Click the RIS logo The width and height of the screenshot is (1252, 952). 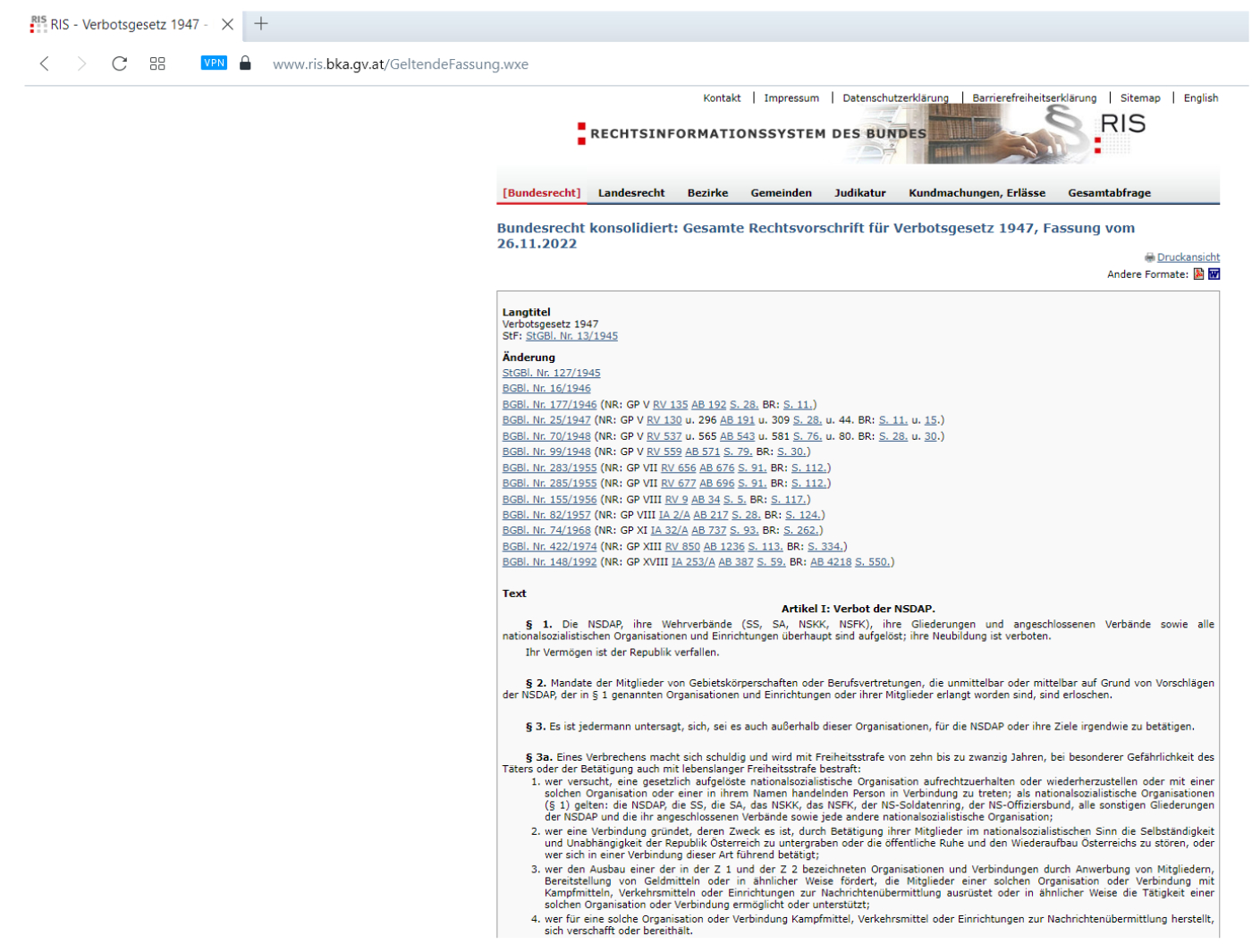pos(1121,124)
